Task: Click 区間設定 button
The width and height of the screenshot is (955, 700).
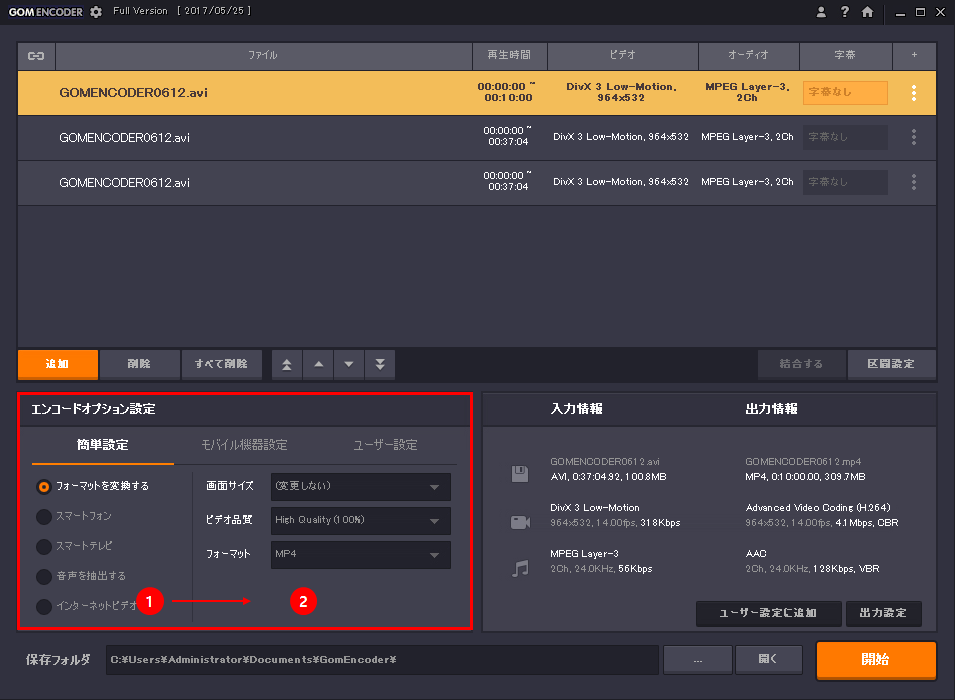Action: (x=892, y=364)
